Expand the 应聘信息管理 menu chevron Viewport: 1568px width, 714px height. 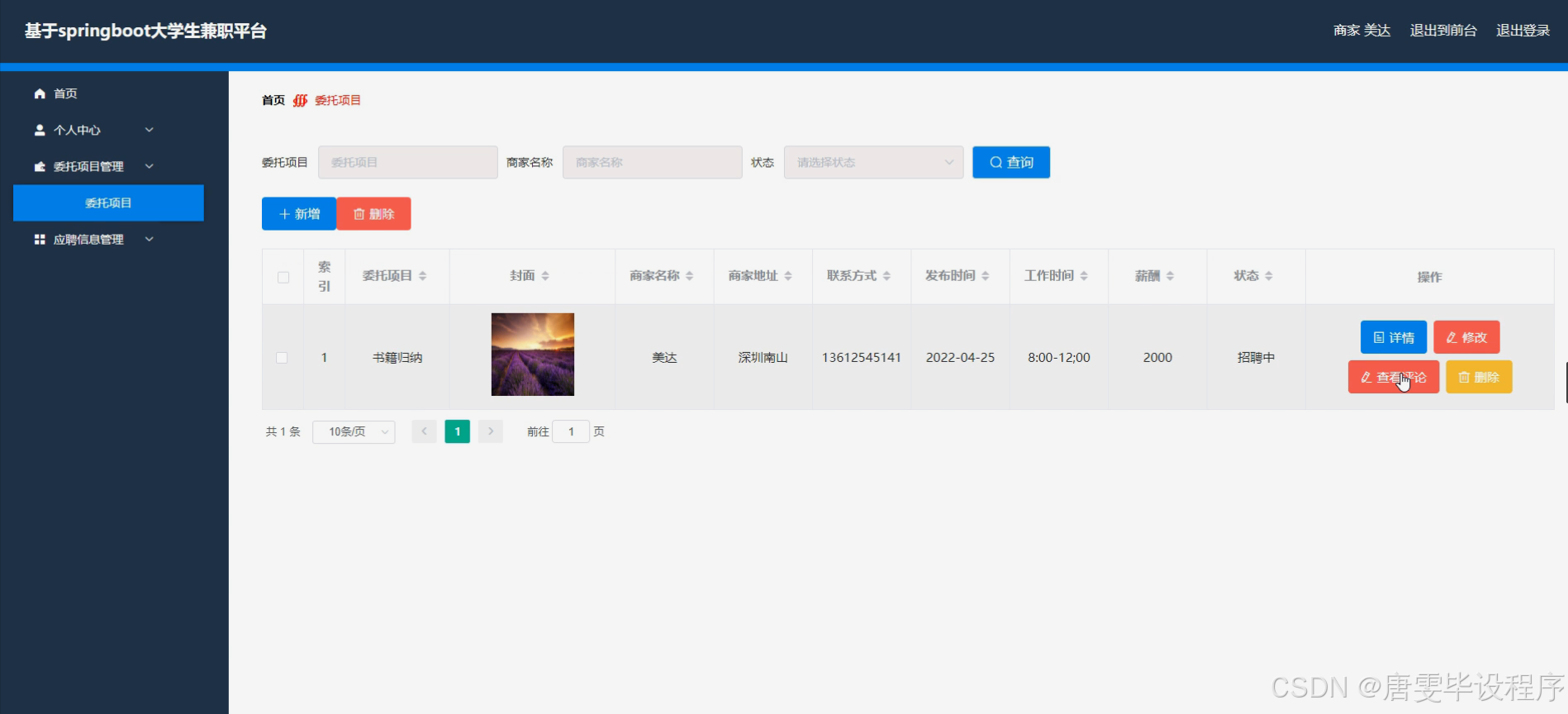(150, 239)
